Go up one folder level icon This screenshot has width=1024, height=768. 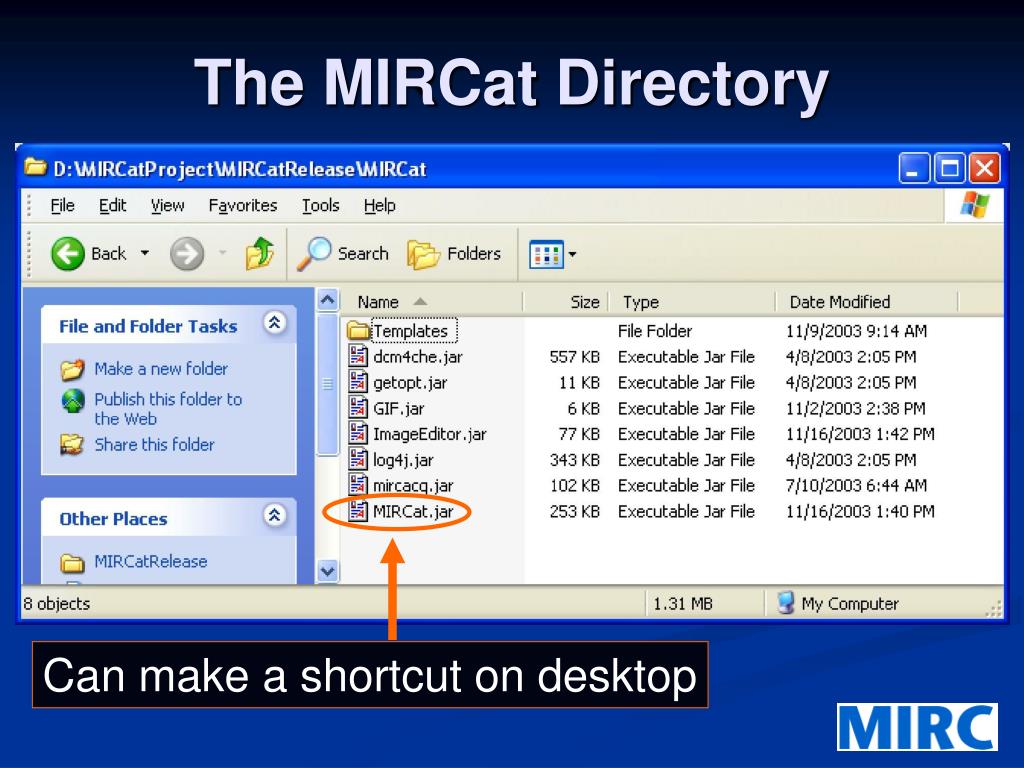[x=259, y=253]
